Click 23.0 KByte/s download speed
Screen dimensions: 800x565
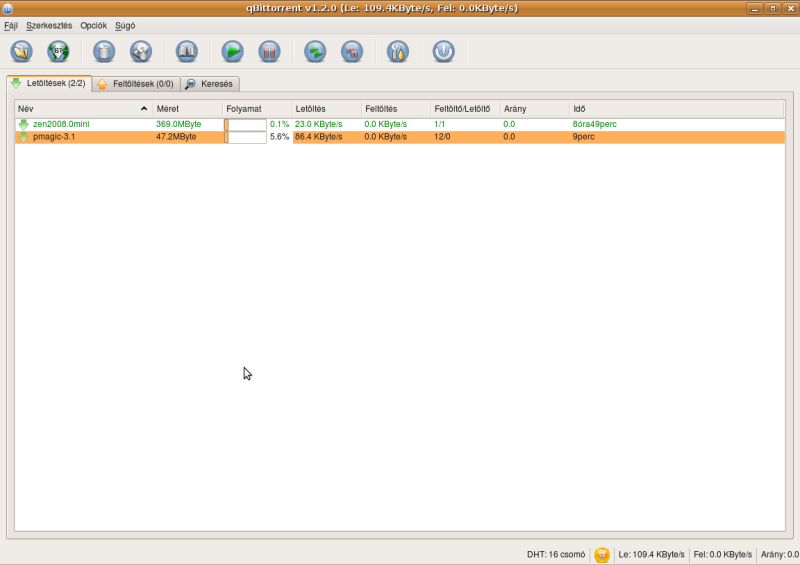pyautogui.click(x=318, y=124)
